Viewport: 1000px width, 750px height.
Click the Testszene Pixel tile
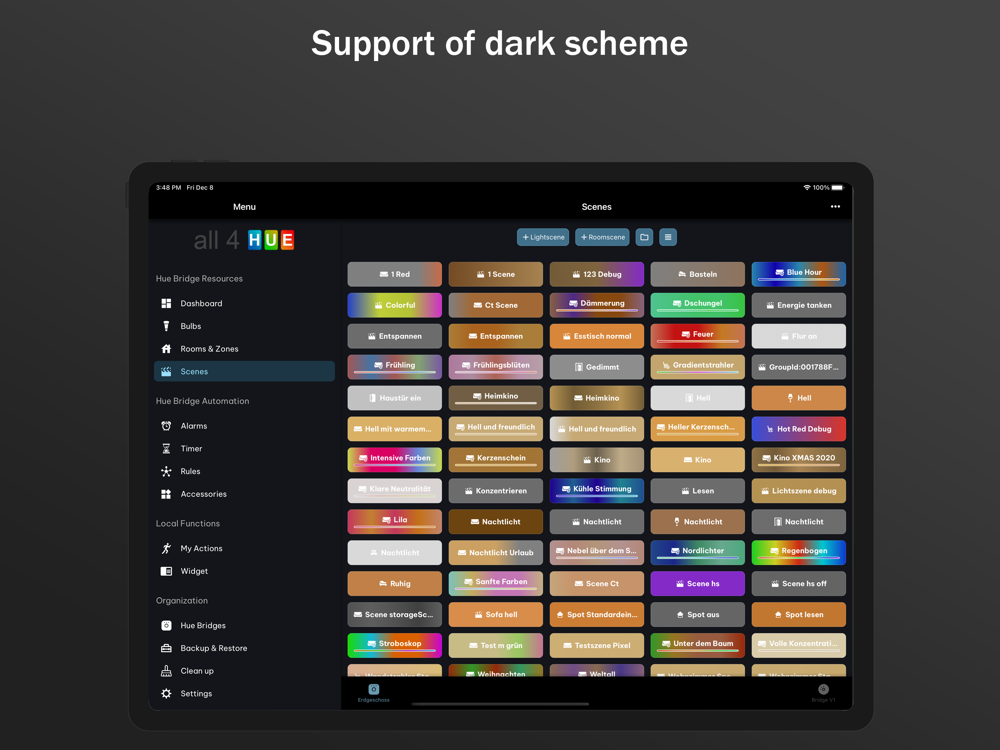click(597, 645)
